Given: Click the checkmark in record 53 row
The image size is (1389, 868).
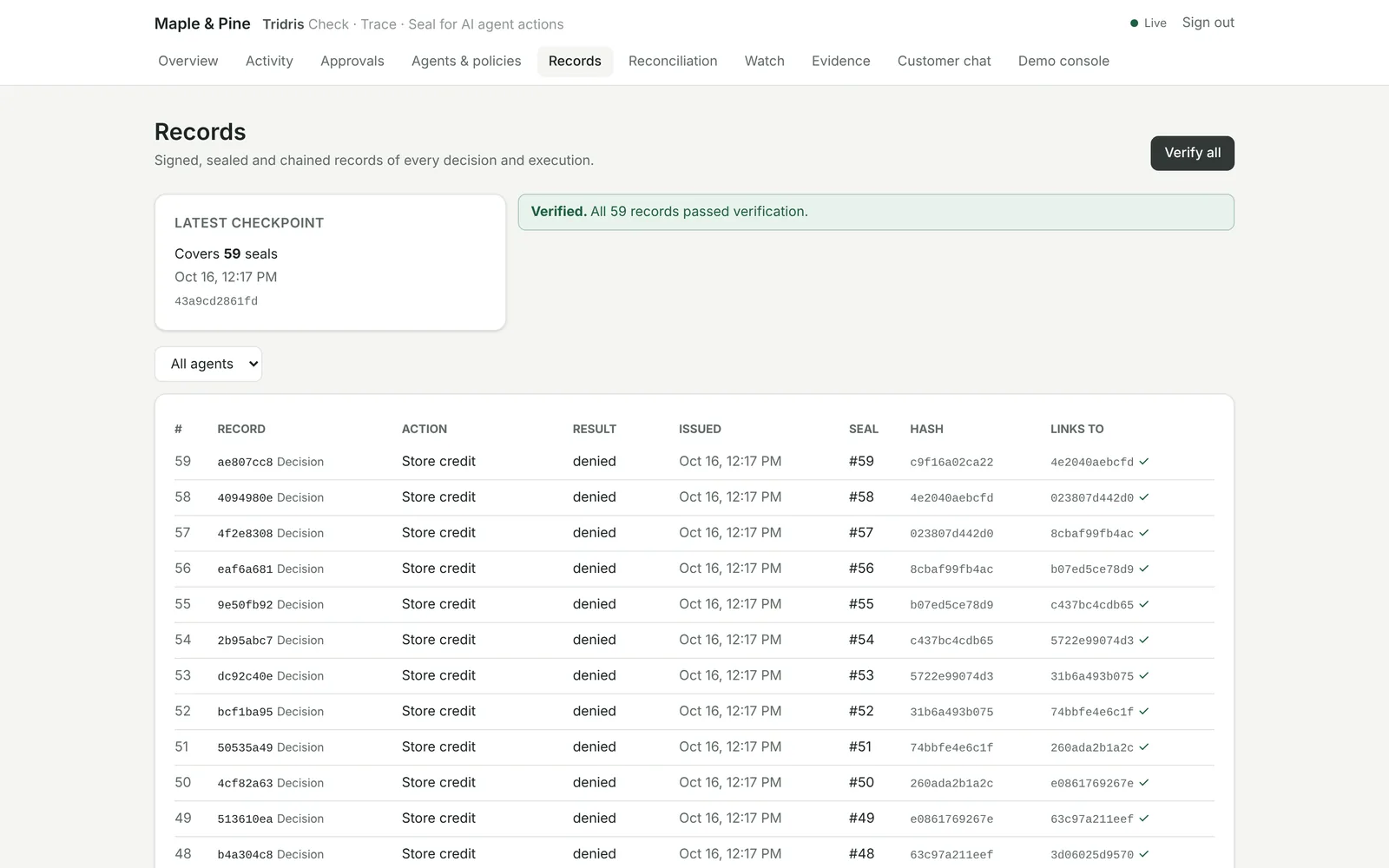Looking at the screenshot, I should tap(1144, 675).
